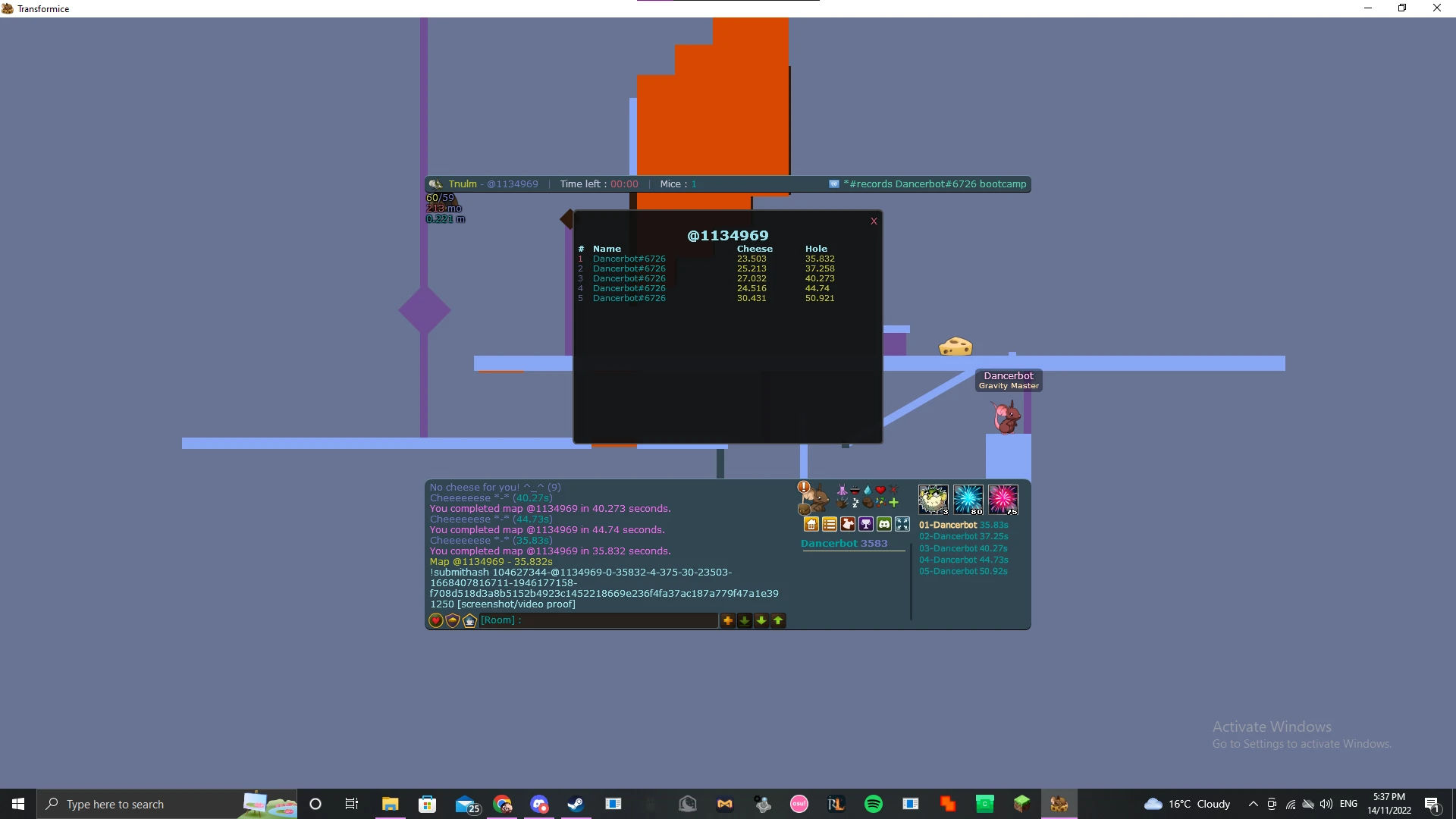
Task: Open Steam from the taskbar
Action: pos(576,804)
